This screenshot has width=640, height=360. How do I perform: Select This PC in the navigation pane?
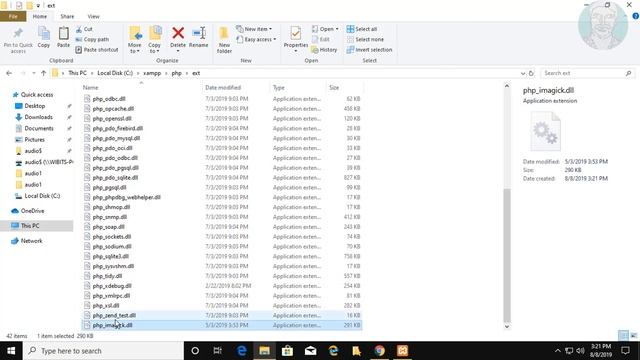tap(30, 225)
